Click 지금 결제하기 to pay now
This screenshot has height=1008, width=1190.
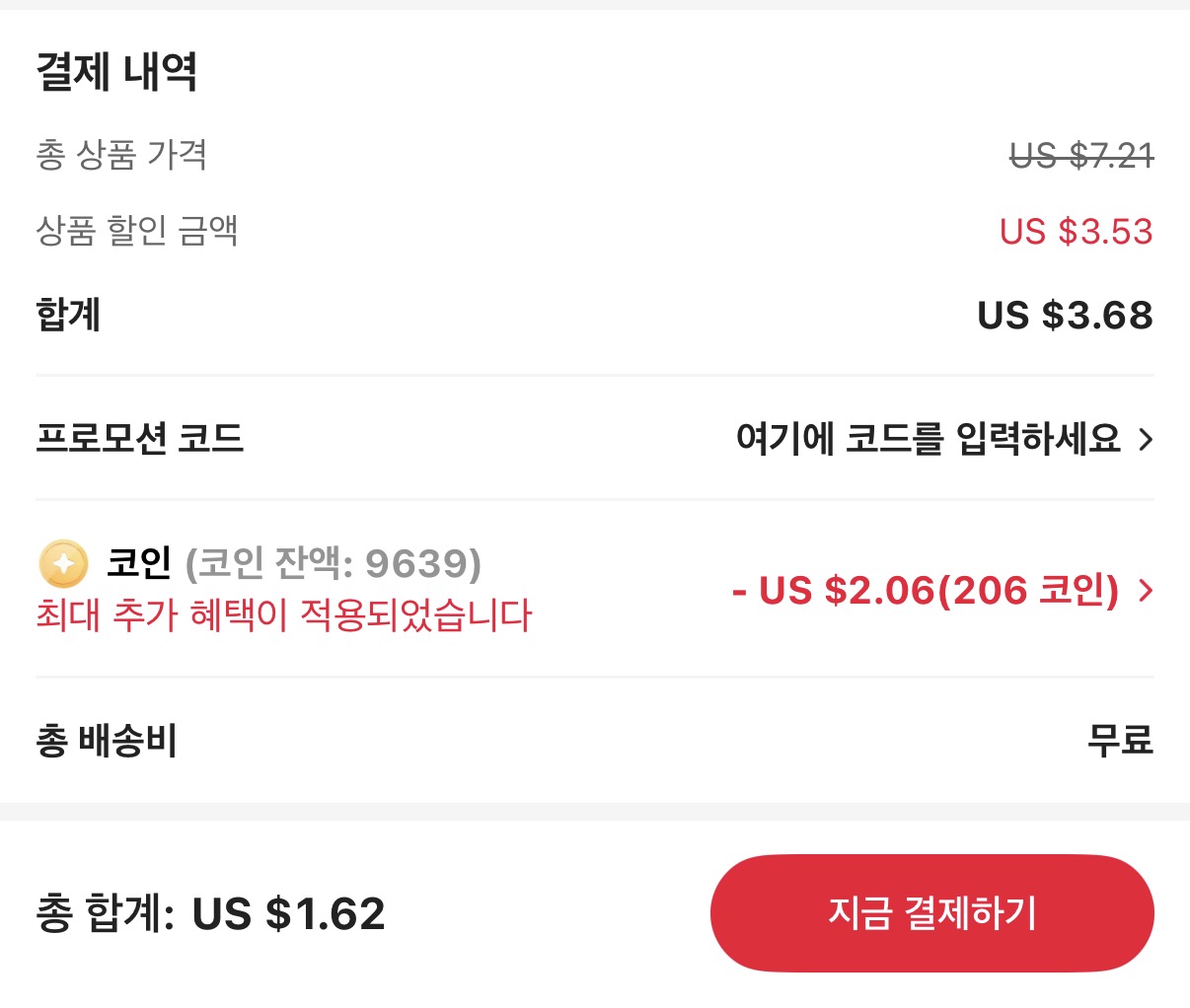pos(931,913)
